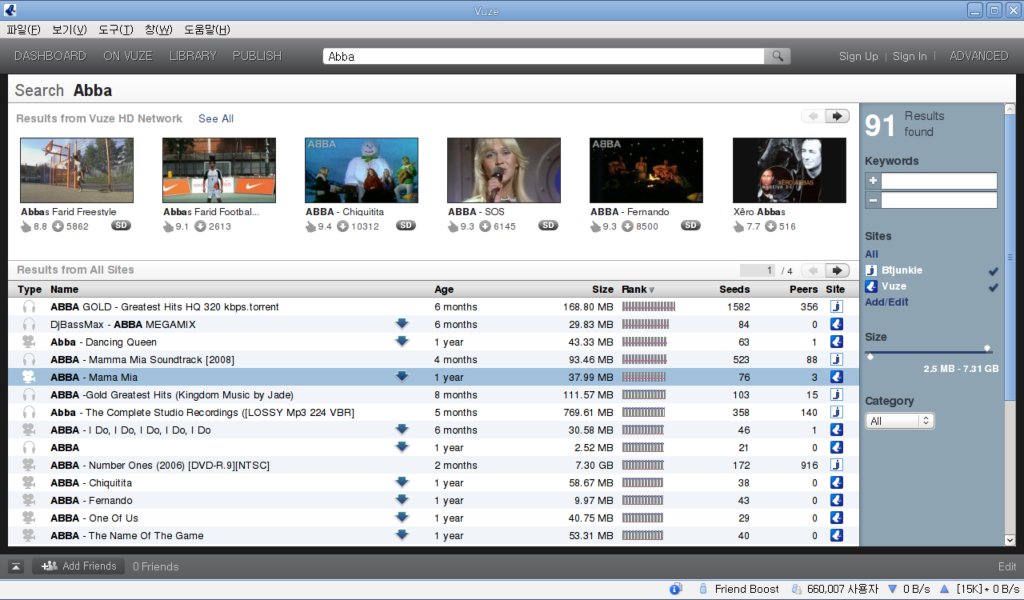This screenshot has width=1024, height=600.
Task: Click download arrow for ABBA - One Of Us
Action: 402,518
